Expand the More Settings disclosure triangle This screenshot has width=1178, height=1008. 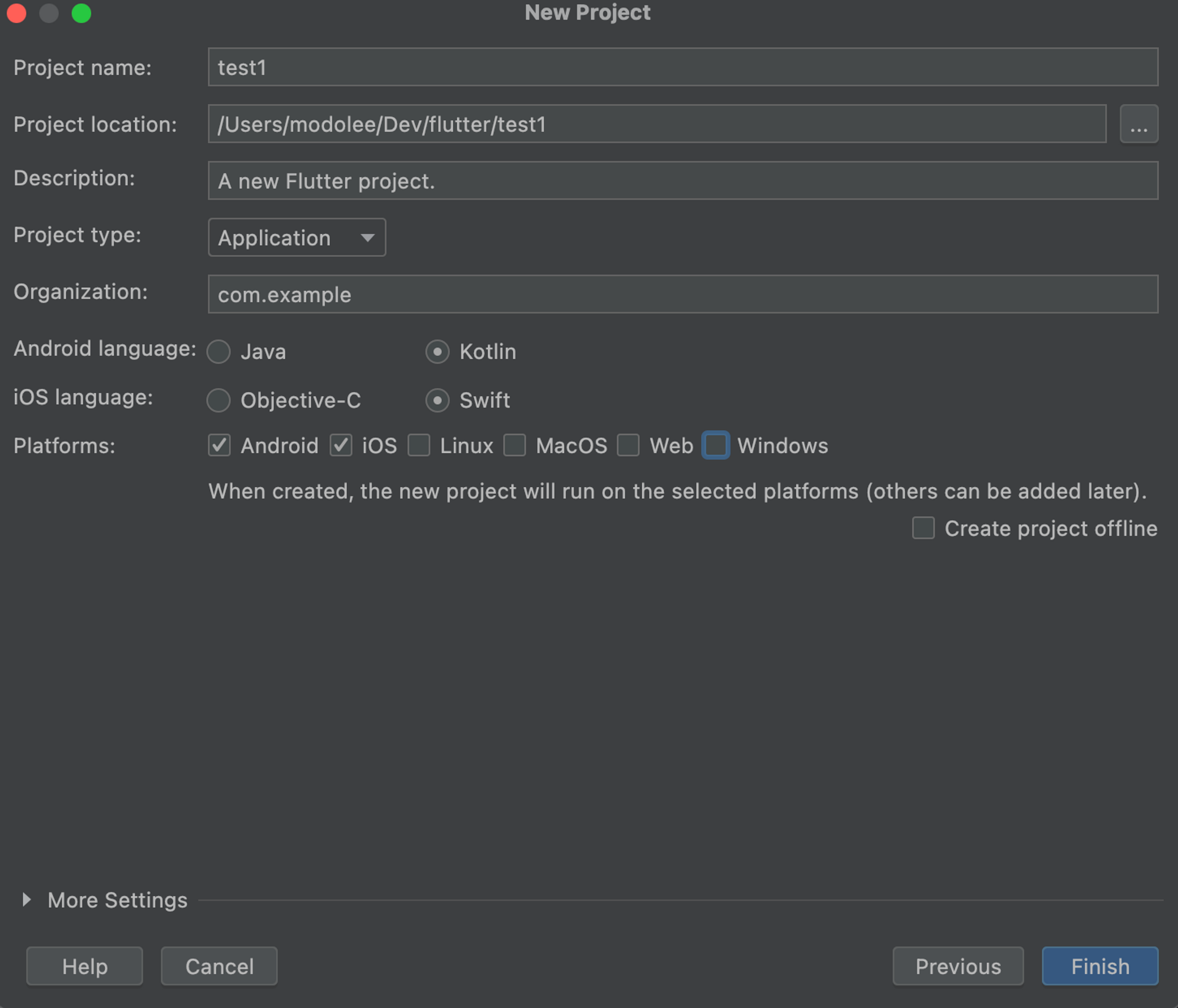pos(27,899)
